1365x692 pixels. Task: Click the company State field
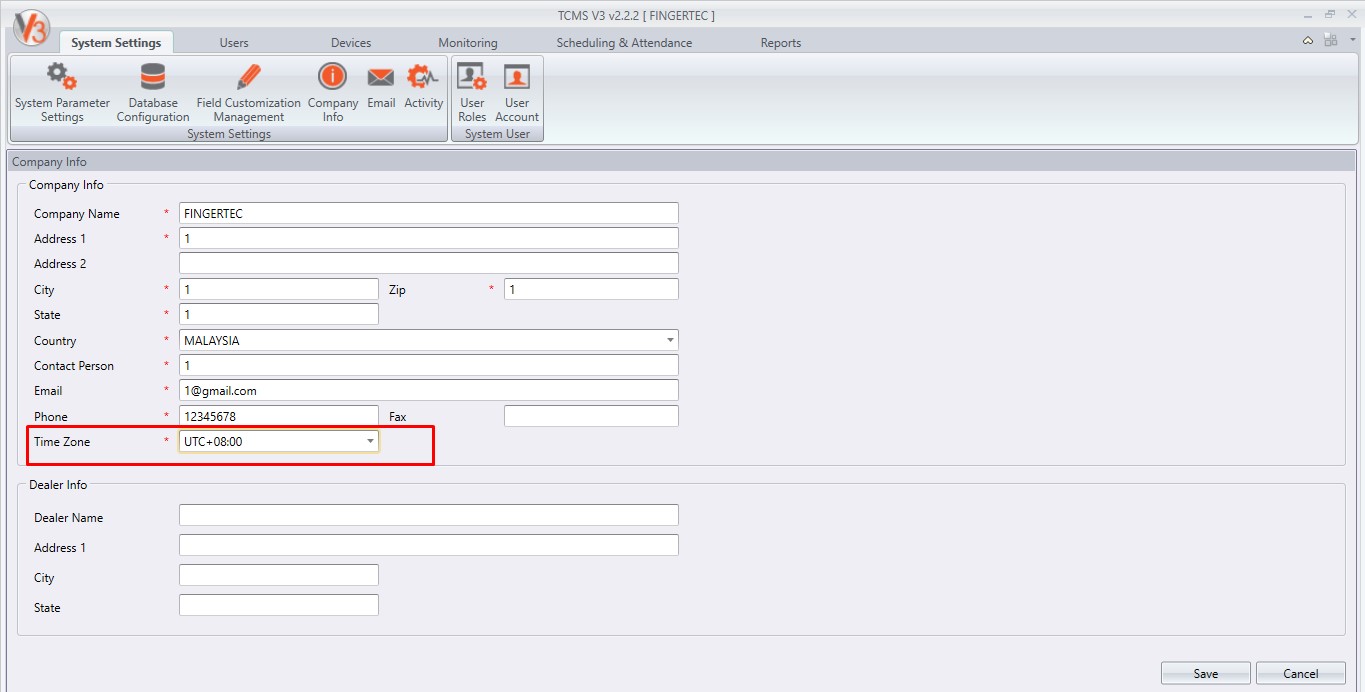pyautogui.click(x=279, y=314)
